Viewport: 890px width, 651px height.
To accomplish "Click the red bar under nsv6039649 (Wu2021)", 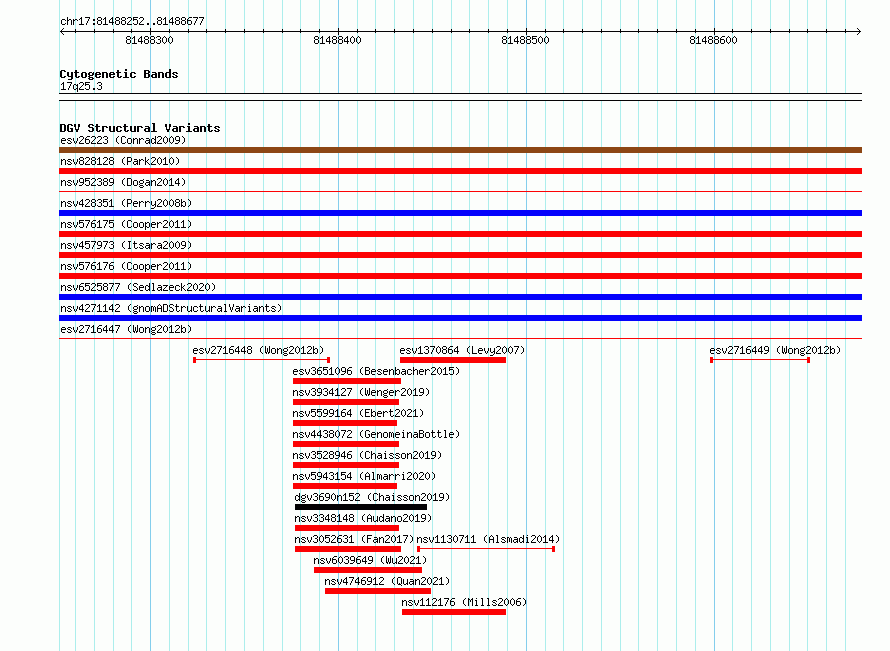I will point(368,570).
